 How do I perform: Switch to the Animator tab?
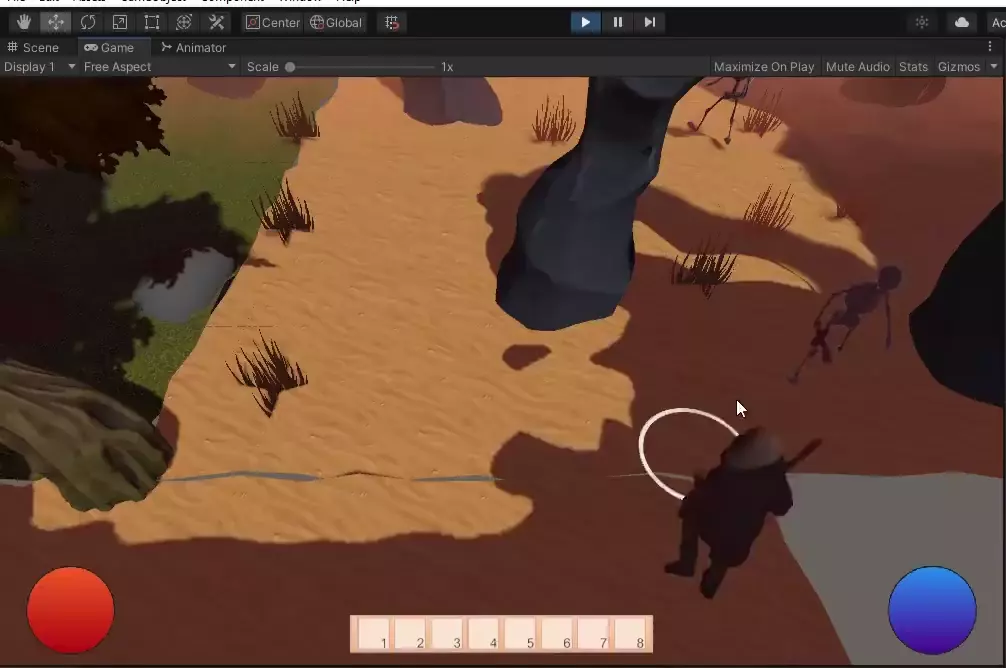point(193,47)
